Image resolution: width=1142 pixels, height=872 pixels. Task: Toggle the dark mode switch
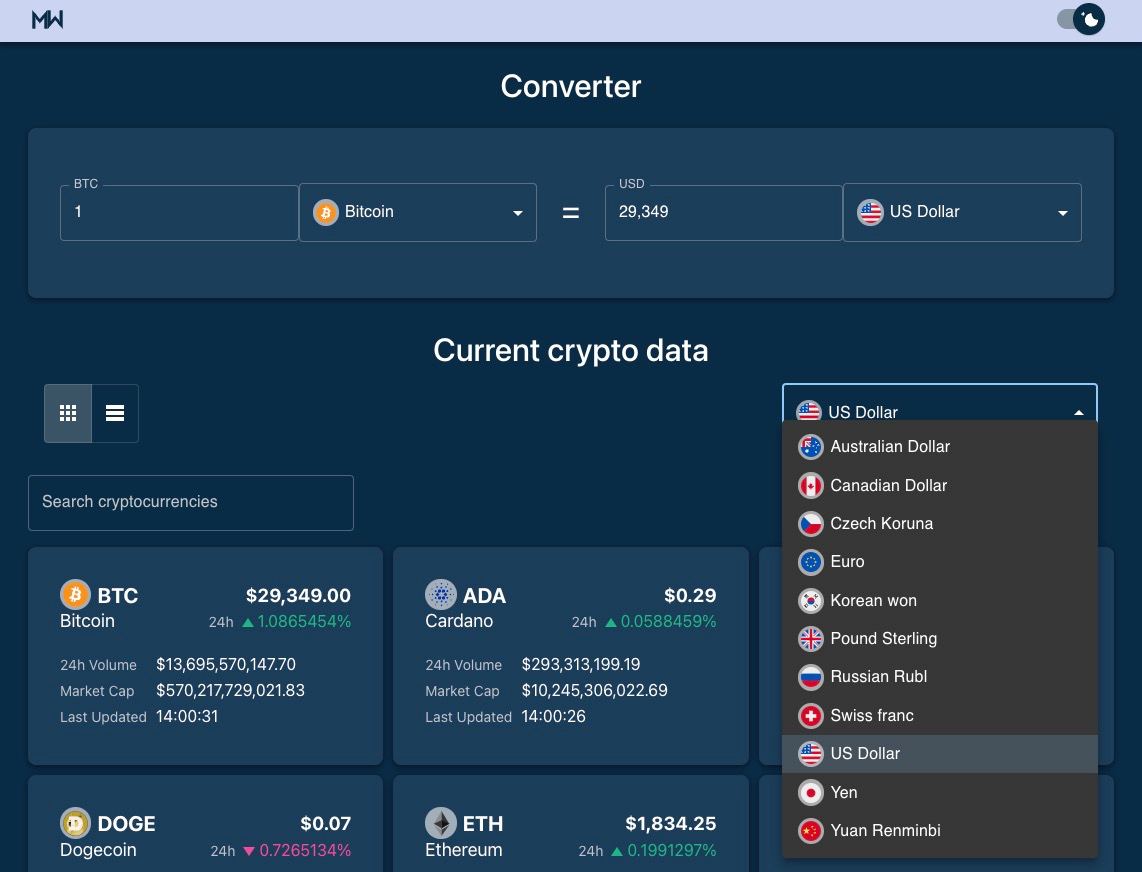1081,19
